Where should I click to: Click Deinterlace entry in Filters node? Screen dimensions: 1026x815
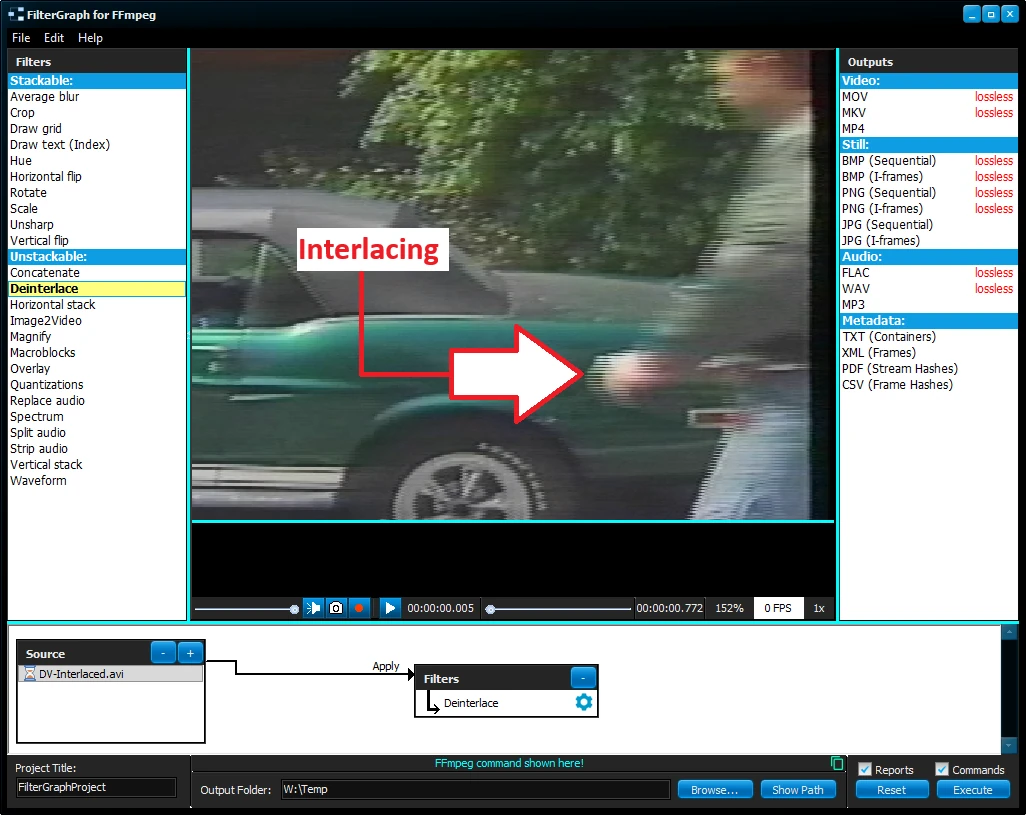[x=471, y=703]
